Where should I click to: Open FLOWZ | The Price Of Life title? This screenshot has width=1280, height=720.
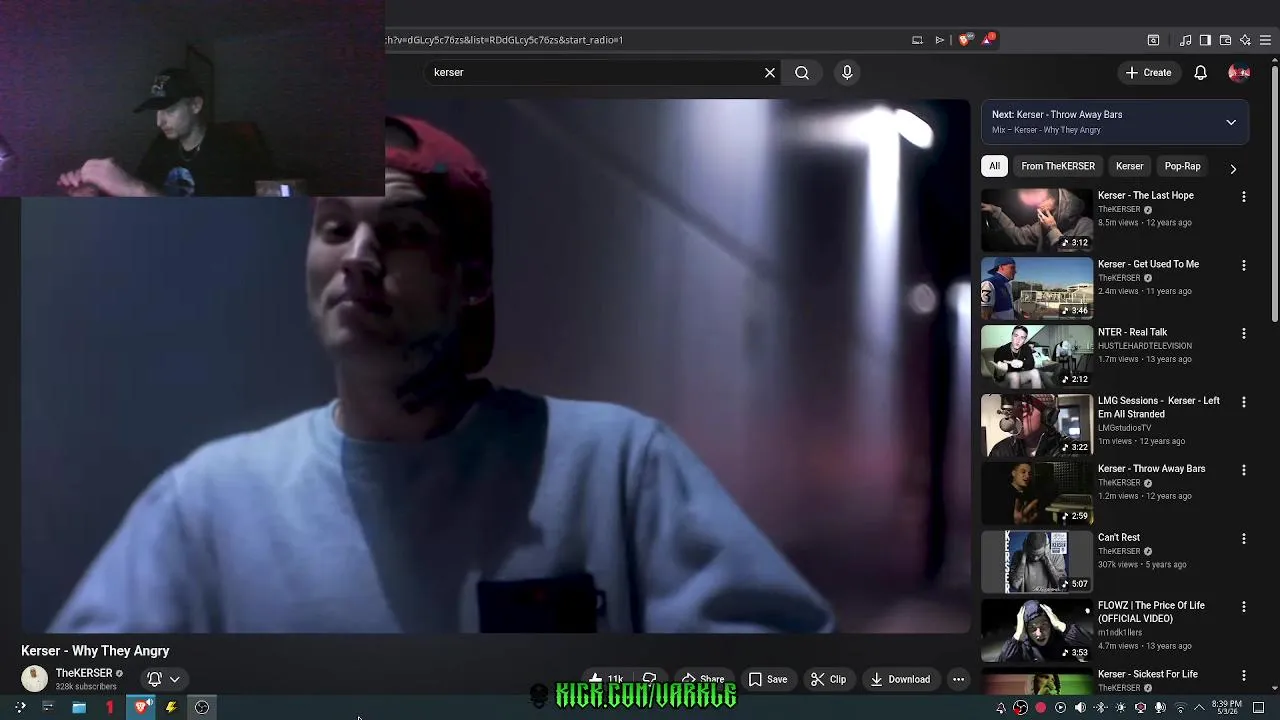pos(1151,612)
